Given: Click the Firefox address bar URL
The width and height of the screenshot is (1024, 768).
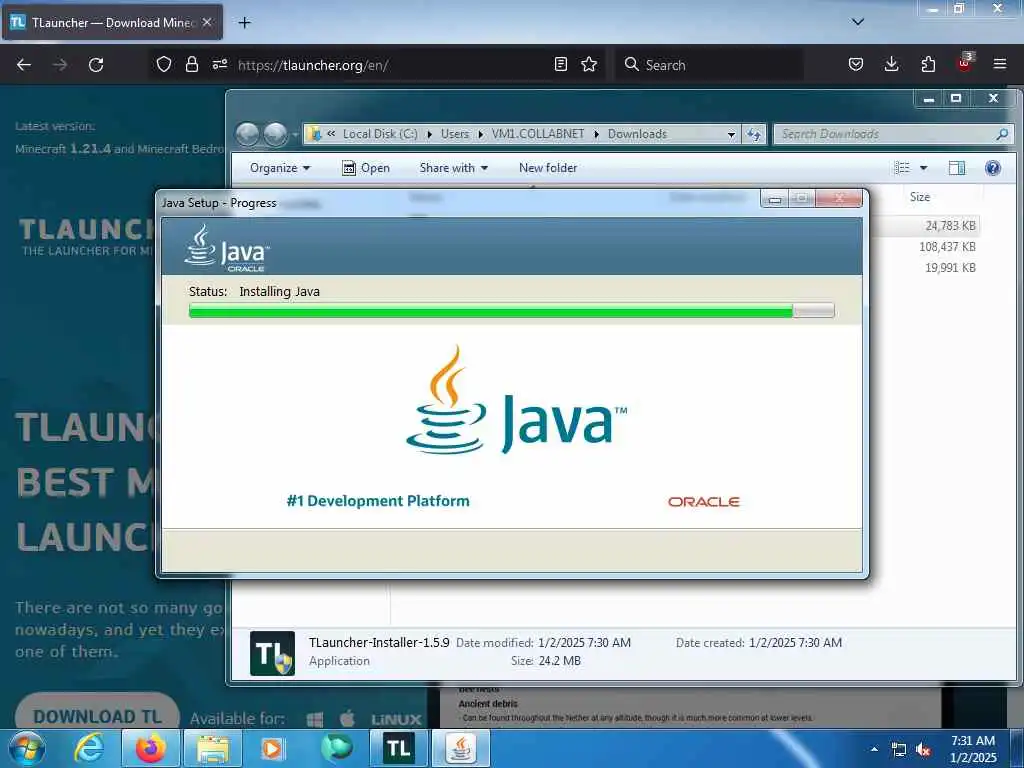Looking at the screenshot, I should tap(312, 65).
